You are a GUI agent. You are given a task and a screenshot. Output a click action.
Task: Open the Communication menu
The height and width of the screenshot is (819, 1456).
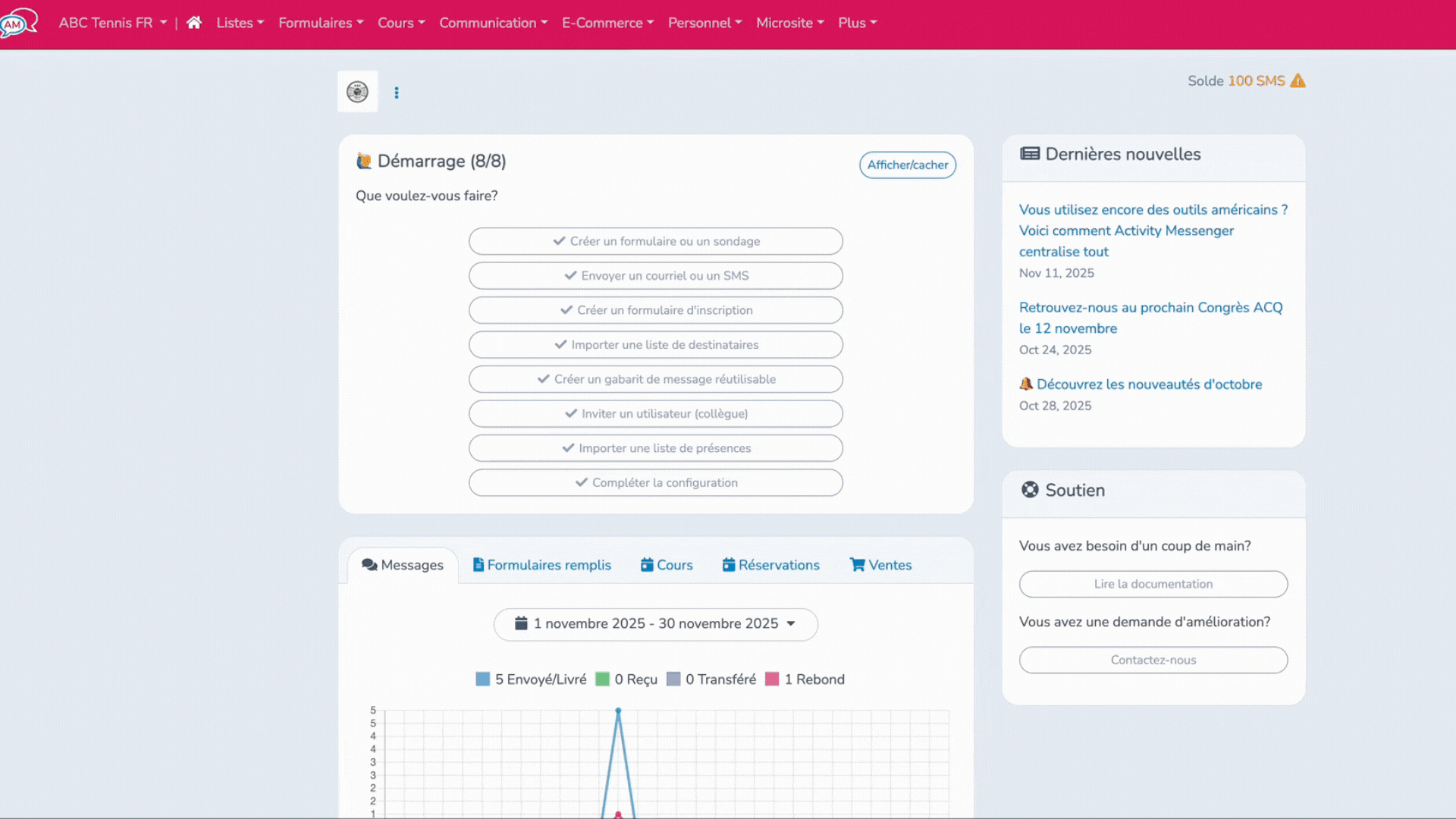(494, 23)
